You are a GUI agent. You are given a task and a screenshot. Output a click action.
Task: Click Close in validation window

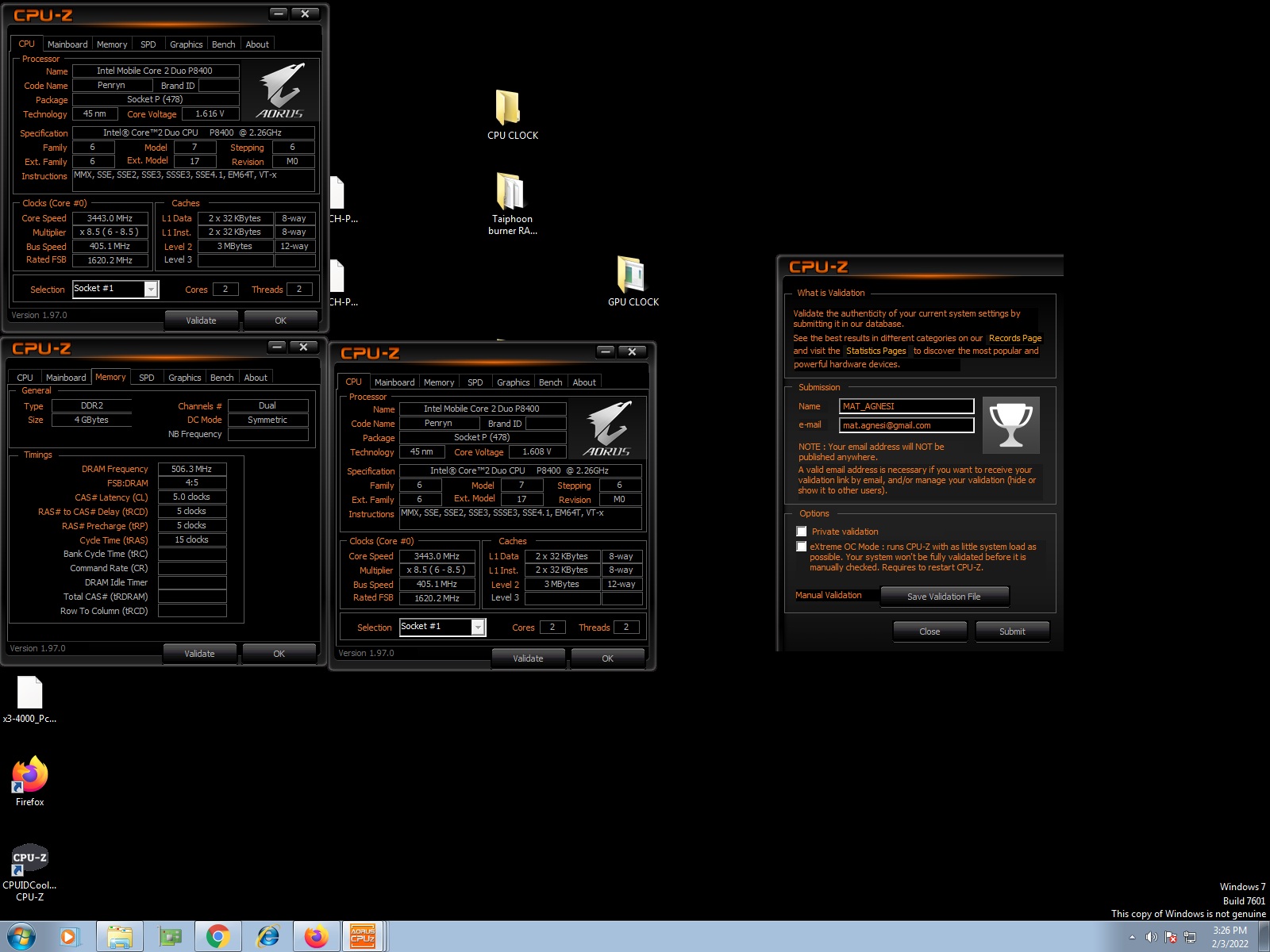pos(929,631)
